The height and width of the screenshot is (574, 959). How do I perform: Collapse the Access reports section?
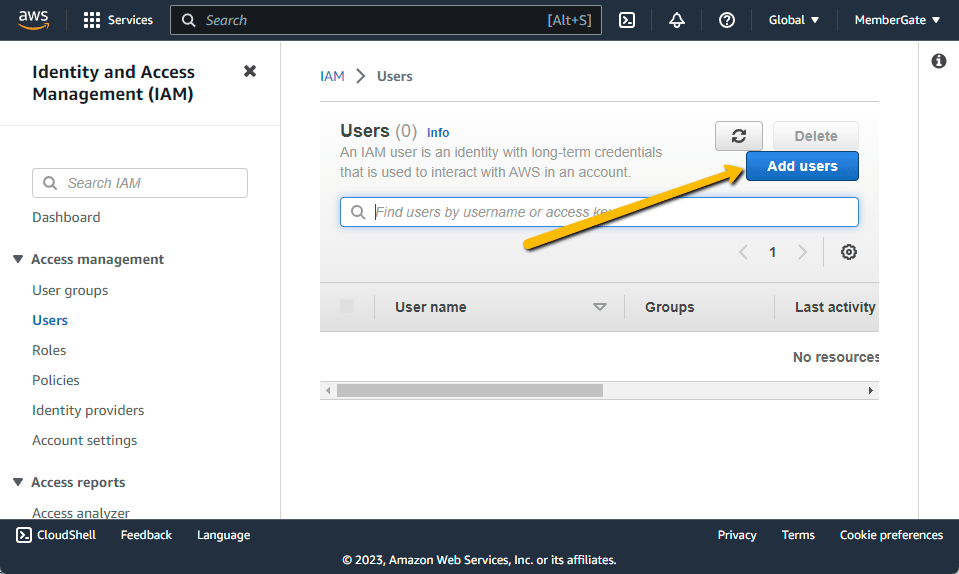18,482
